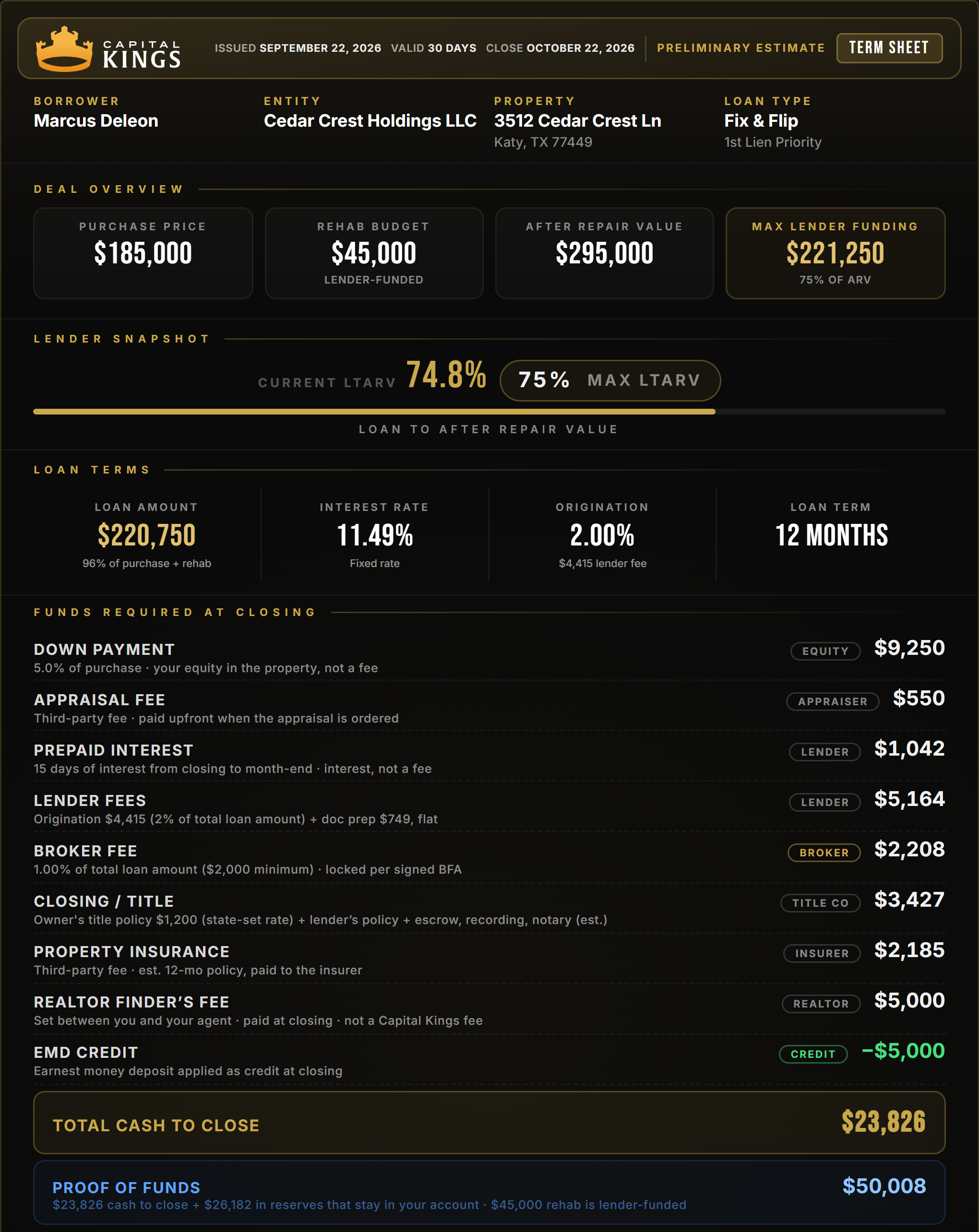Click the Down Payment $9,250 amount
The height and width of the screenshot is (1232, 979).
(x=909, y=648)
